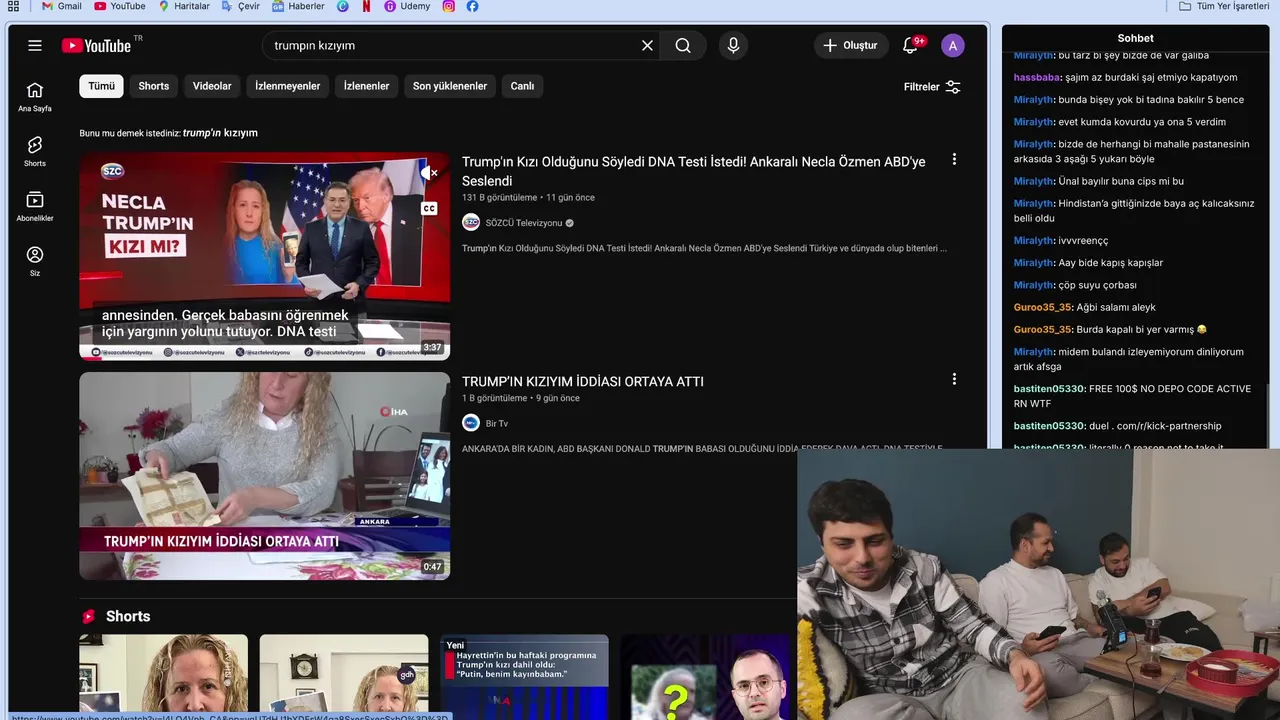Open Abonelikler in the sidebar
1280x720 pixels.
click(35, 206)
